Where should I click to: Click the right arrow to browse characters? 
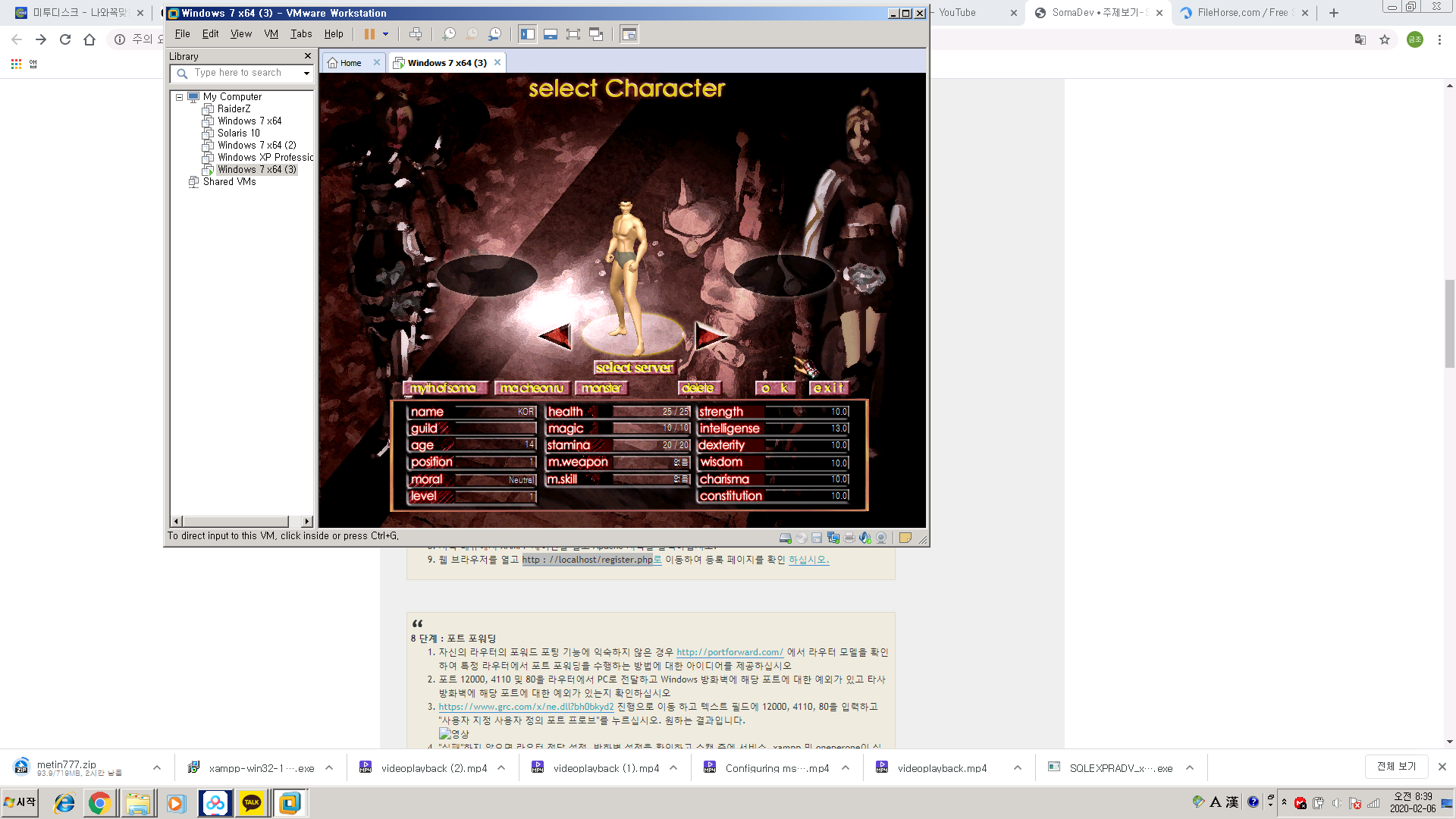click(708, 334)
